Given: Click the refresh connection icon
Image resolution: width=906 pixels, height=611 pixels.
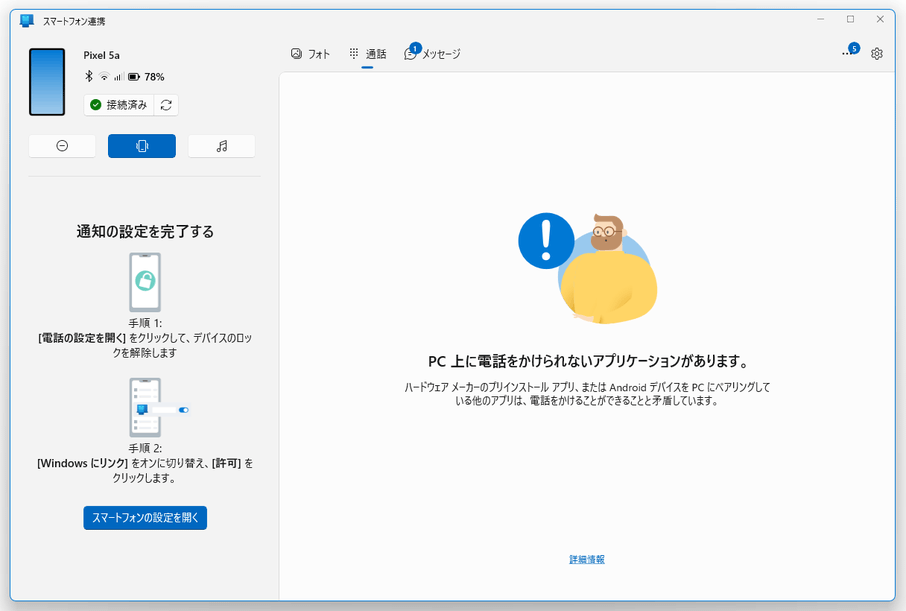Looking at the screenshot, I should [x=166, y=105].
